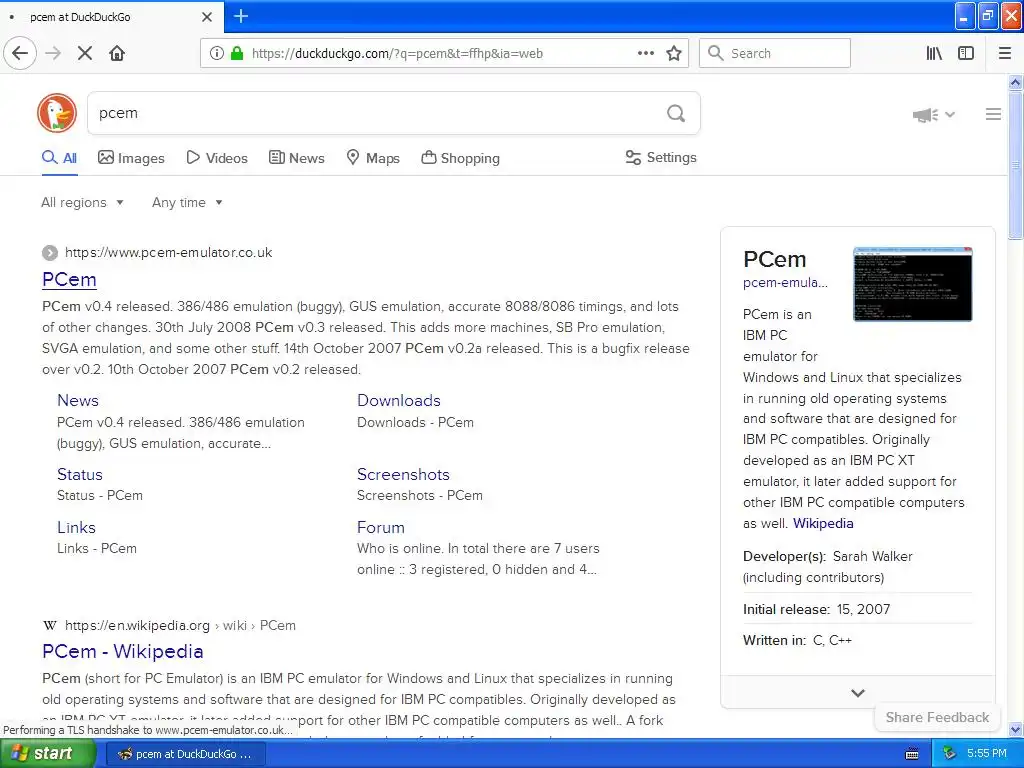Click the page vertical scrollbar thumb
Screen dimensions: 1024x768
[x=1016, y=165]
